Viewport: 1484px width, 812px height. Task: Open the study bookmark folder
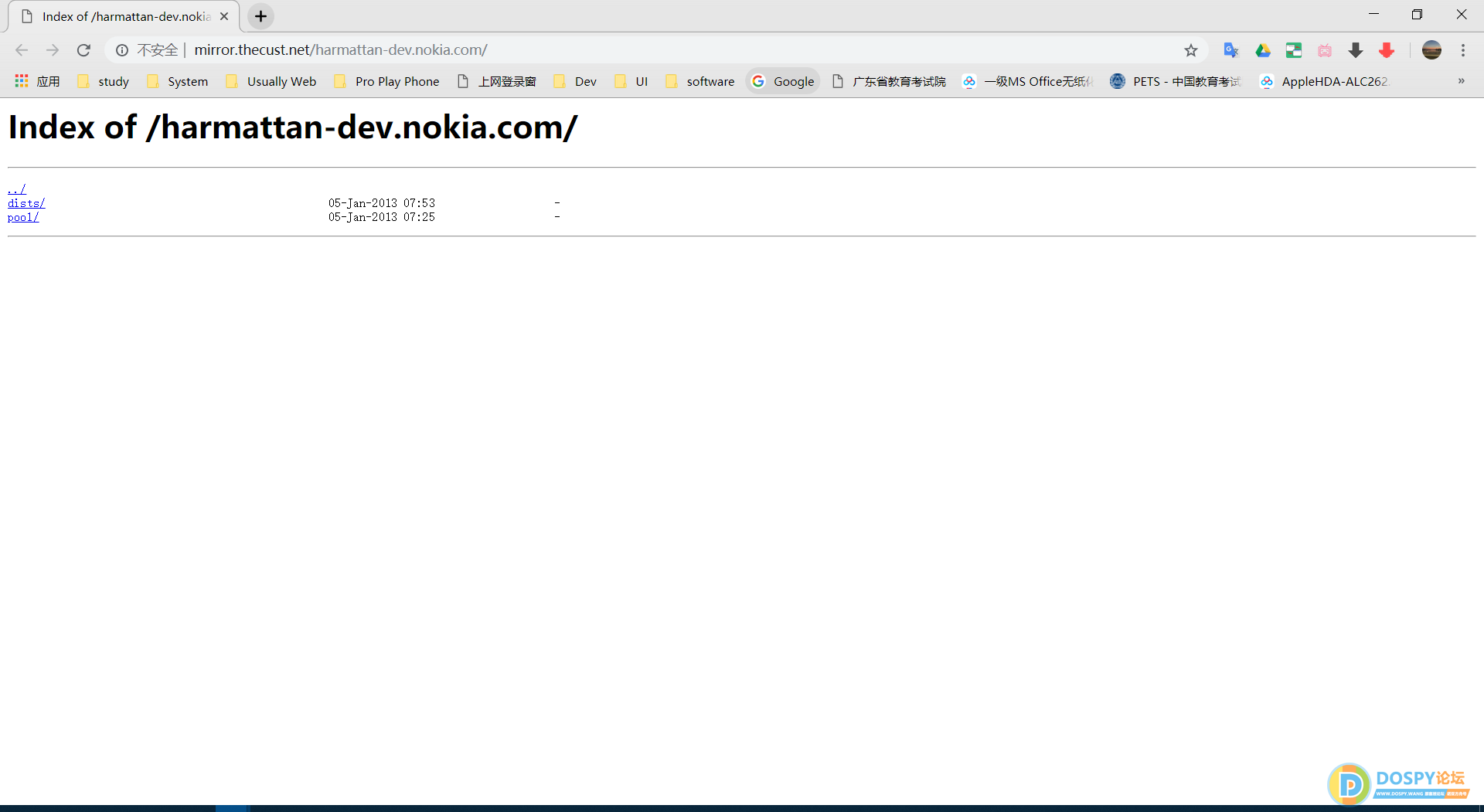(103, 81)
